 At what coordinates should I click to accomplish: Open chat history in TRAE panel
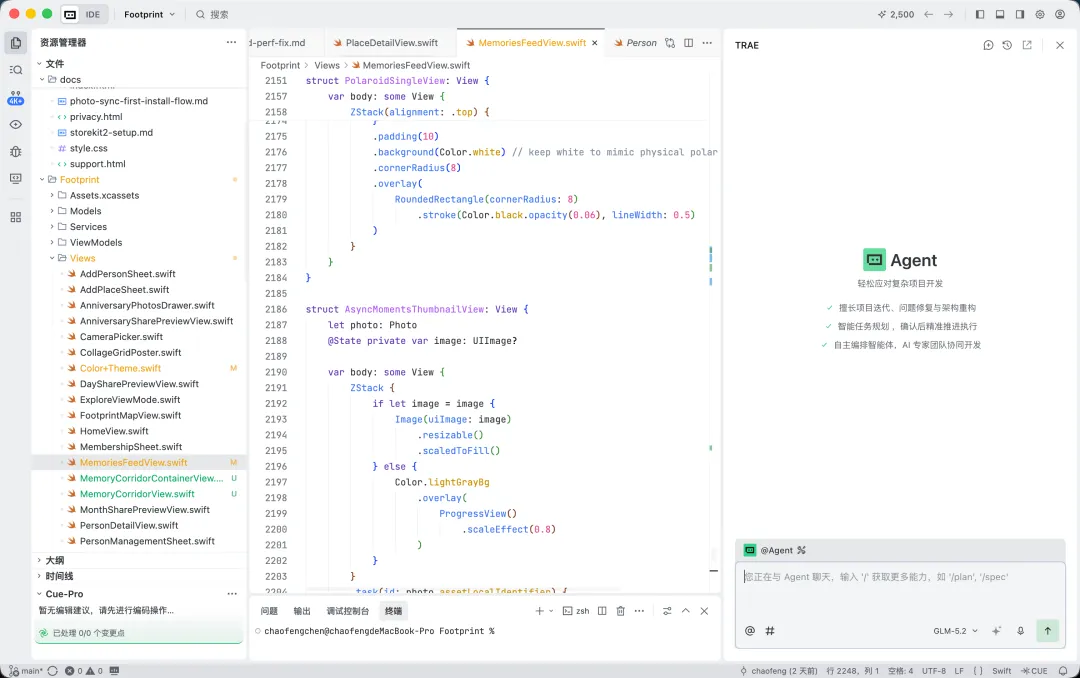click(1007, 45)
